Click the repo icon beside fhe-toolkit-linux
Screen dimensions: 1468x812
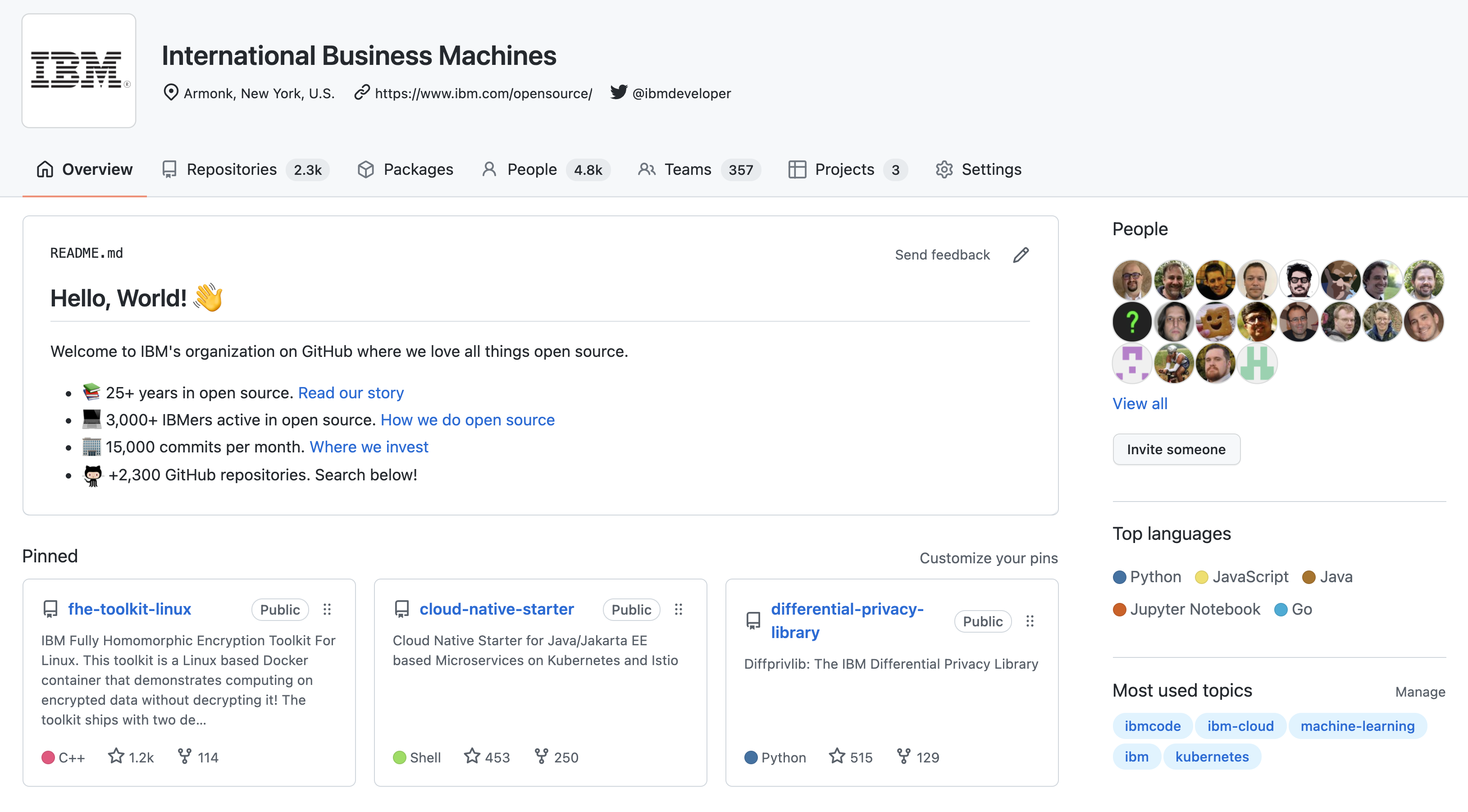coord(50,609)
